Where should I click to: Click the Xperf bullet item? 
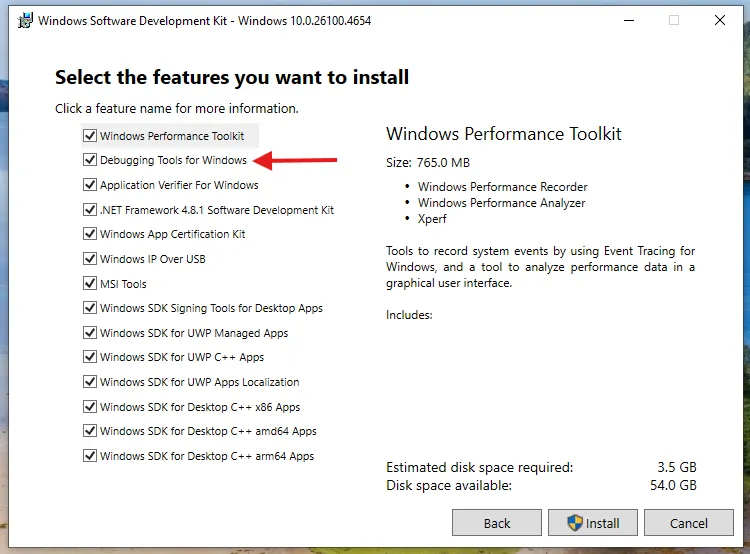coord(432,219)
